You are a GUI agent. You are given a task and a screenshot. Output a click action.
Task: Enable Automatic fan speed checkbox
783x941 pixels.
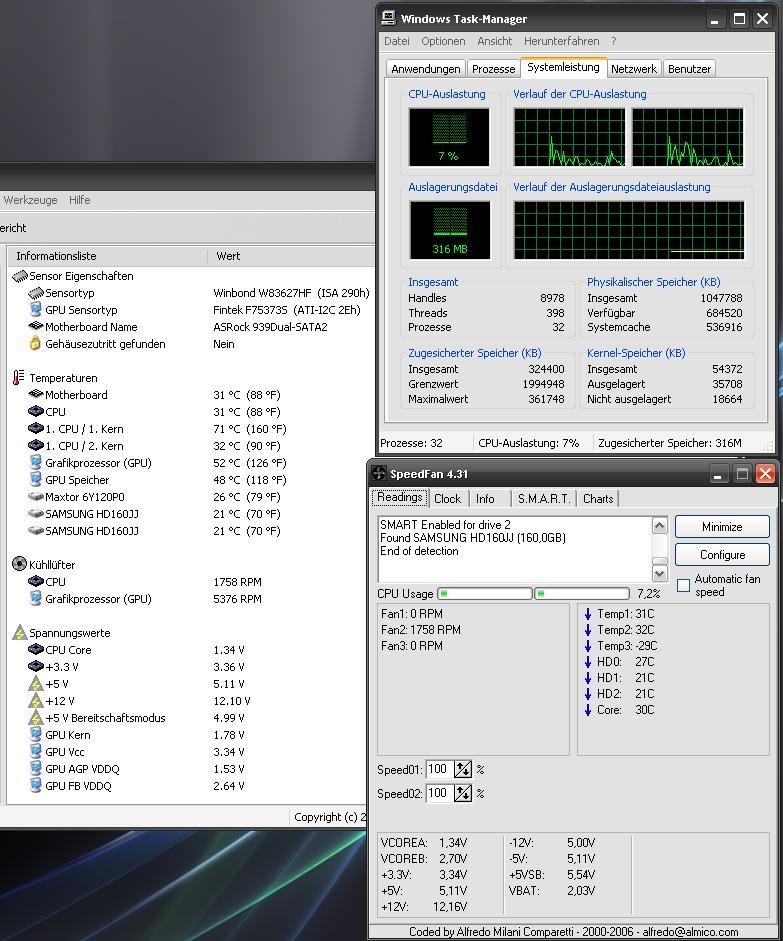[683, 586]
